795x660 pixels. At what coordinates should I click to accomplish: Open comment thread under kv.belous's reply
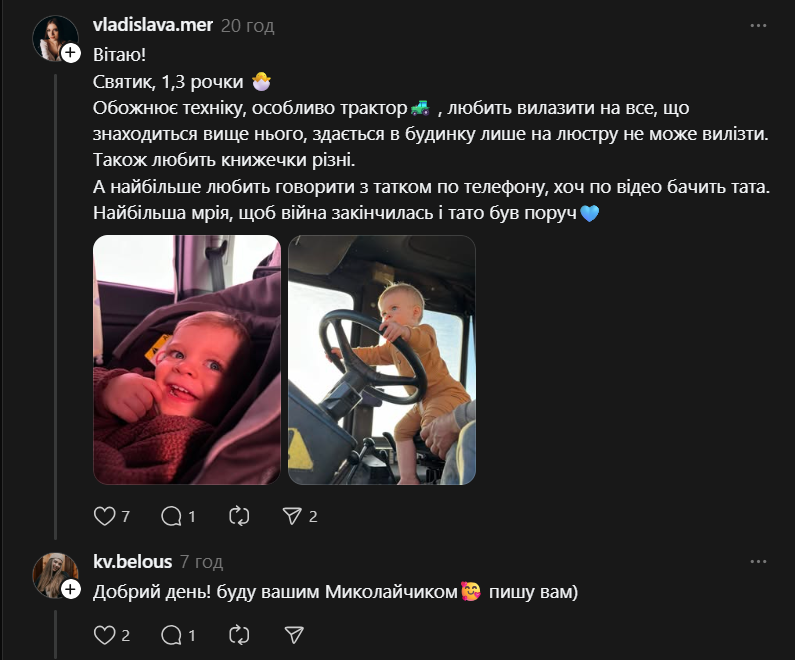click(171, 635)
